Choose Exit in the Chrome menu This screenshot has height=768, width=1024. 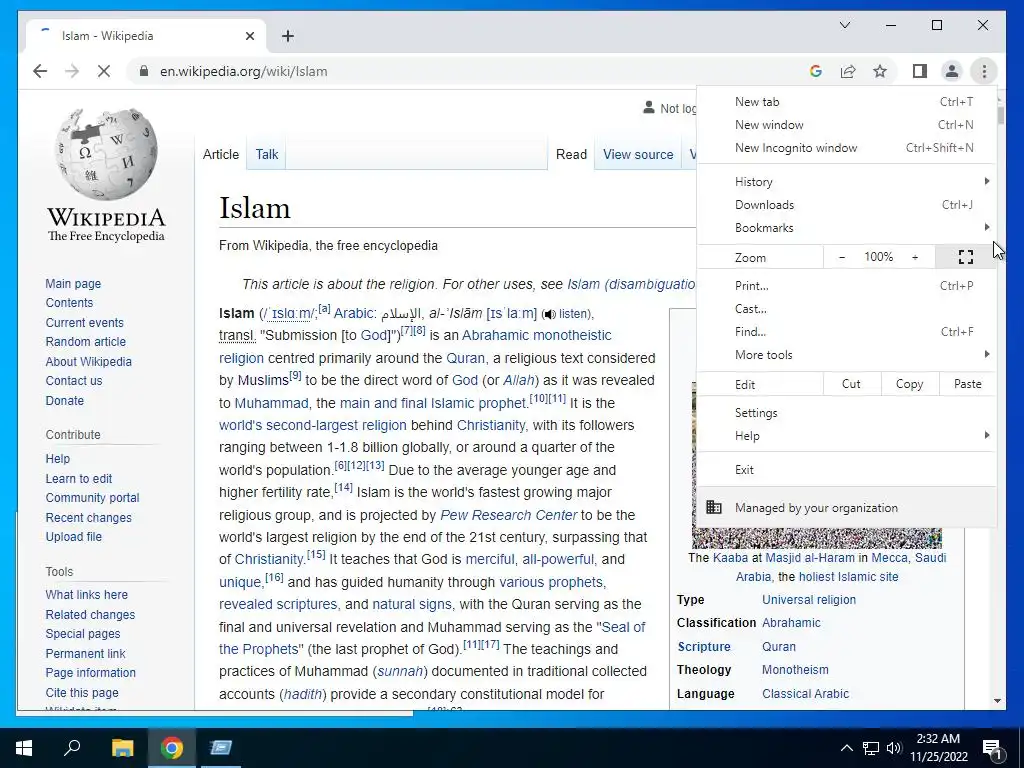846,470
